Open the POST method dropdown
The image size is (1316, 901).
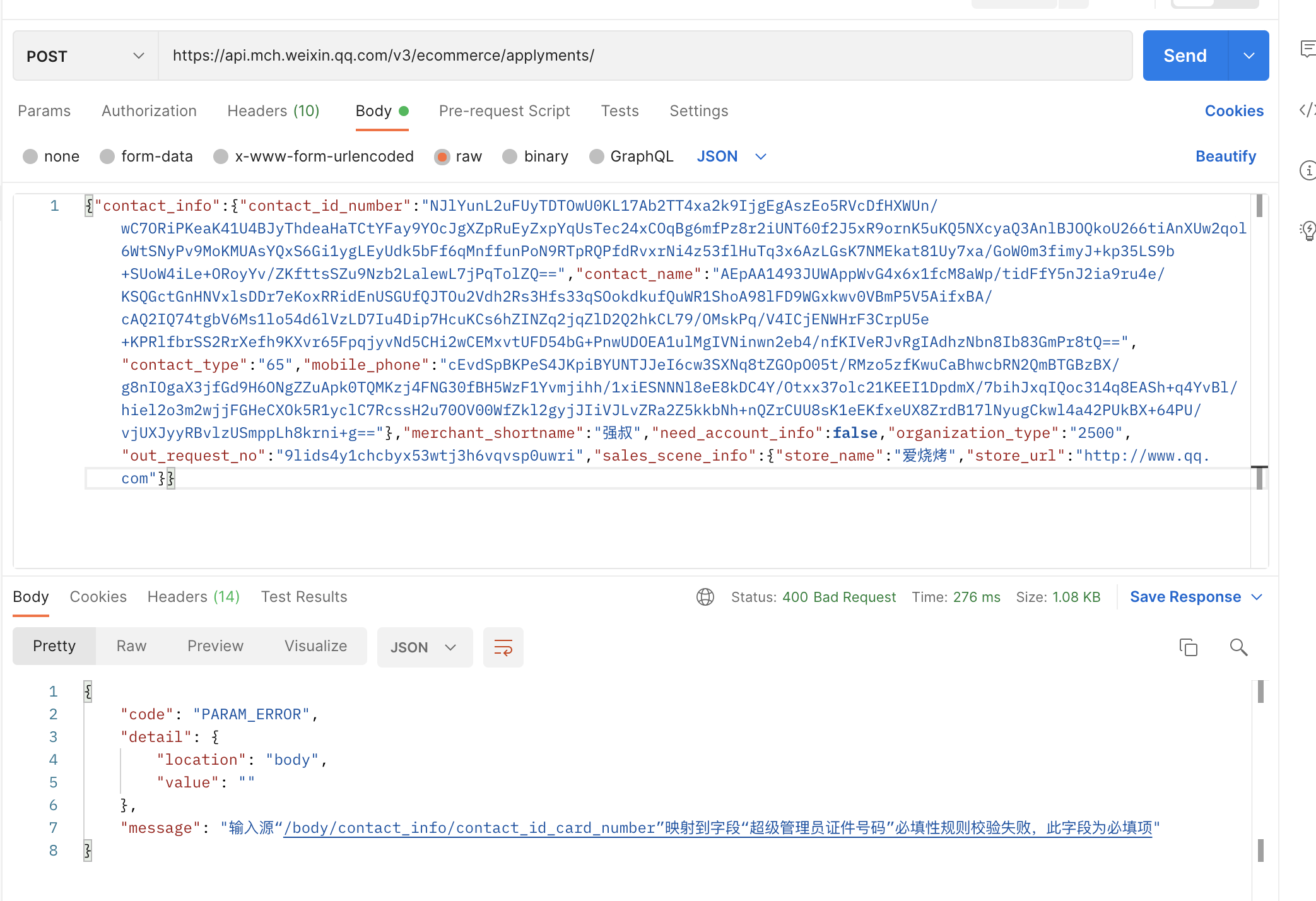[85, 56]
